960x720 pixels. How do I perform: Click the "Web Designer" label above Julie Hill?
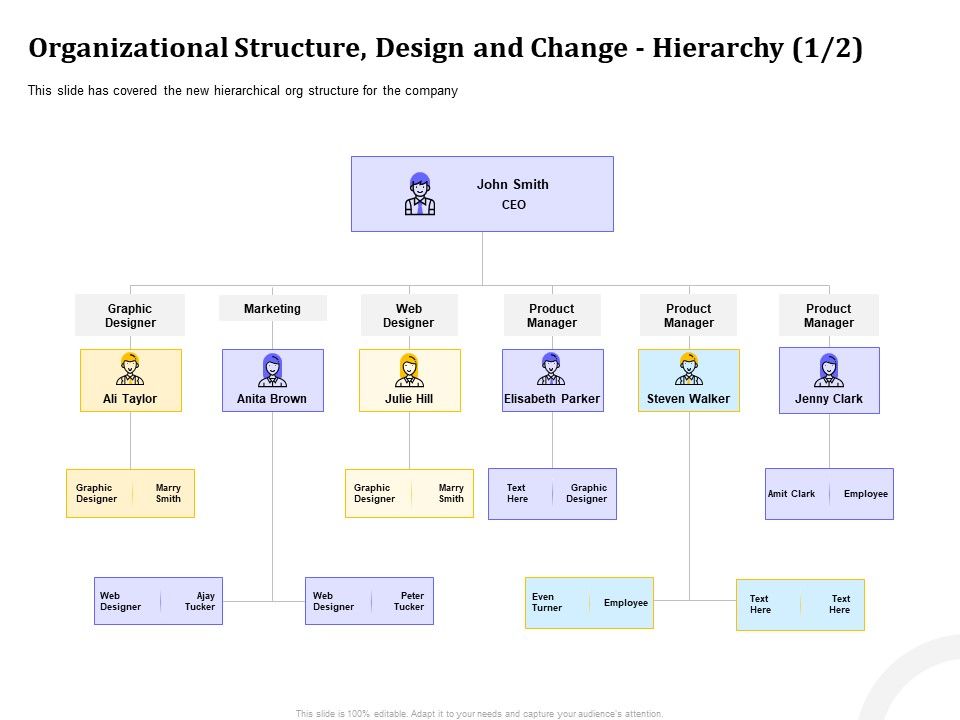[408, 315]
